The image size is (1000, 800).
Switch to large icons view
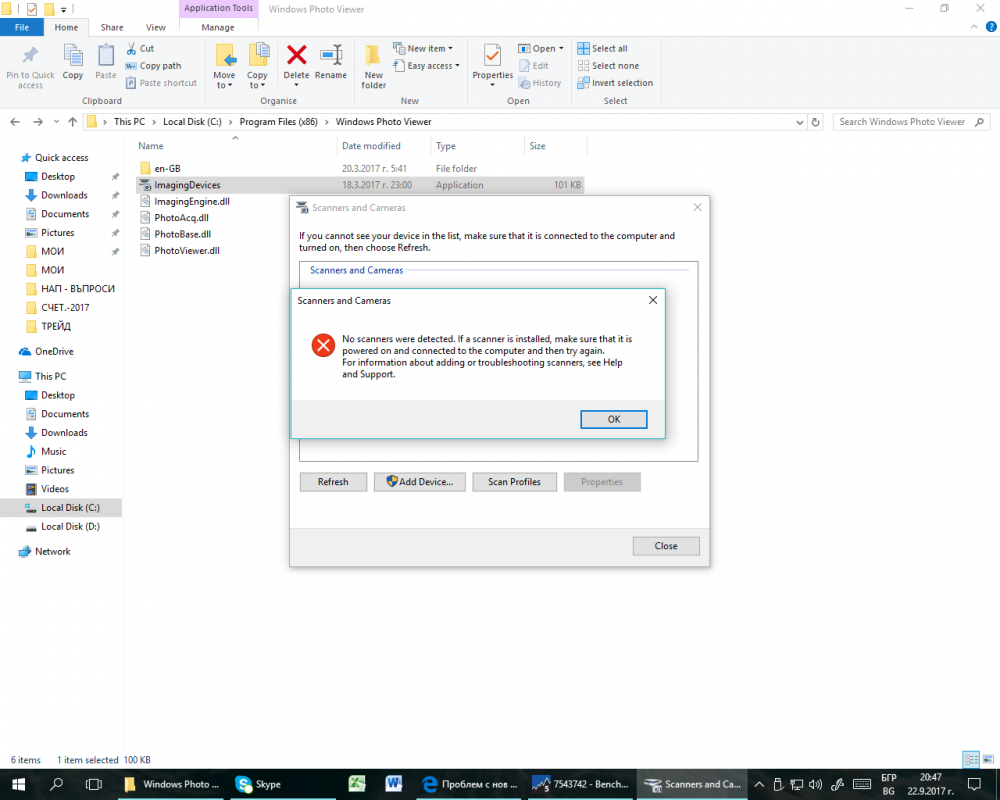coord(988,759)
